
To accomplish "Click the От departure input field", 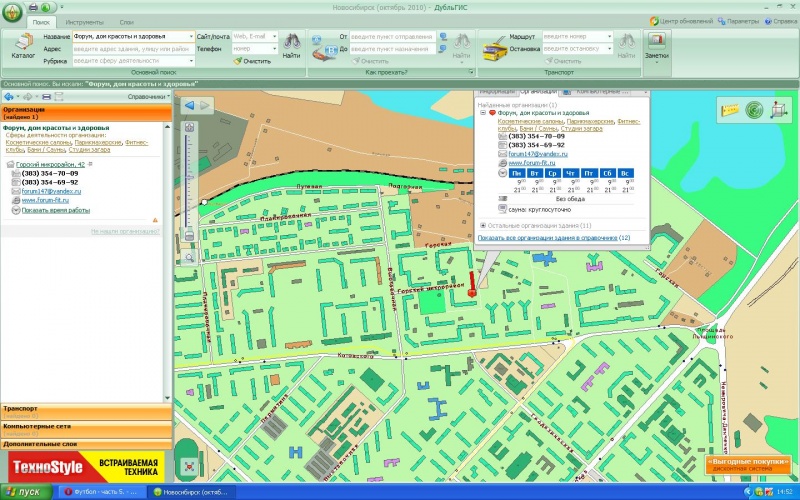I will coord(392,37).
